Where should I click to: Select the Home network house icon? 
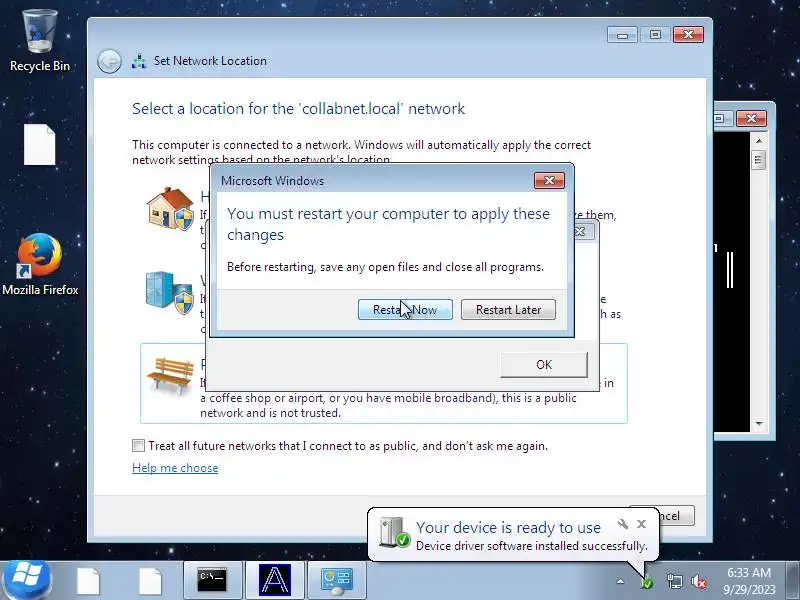point(170,209)
